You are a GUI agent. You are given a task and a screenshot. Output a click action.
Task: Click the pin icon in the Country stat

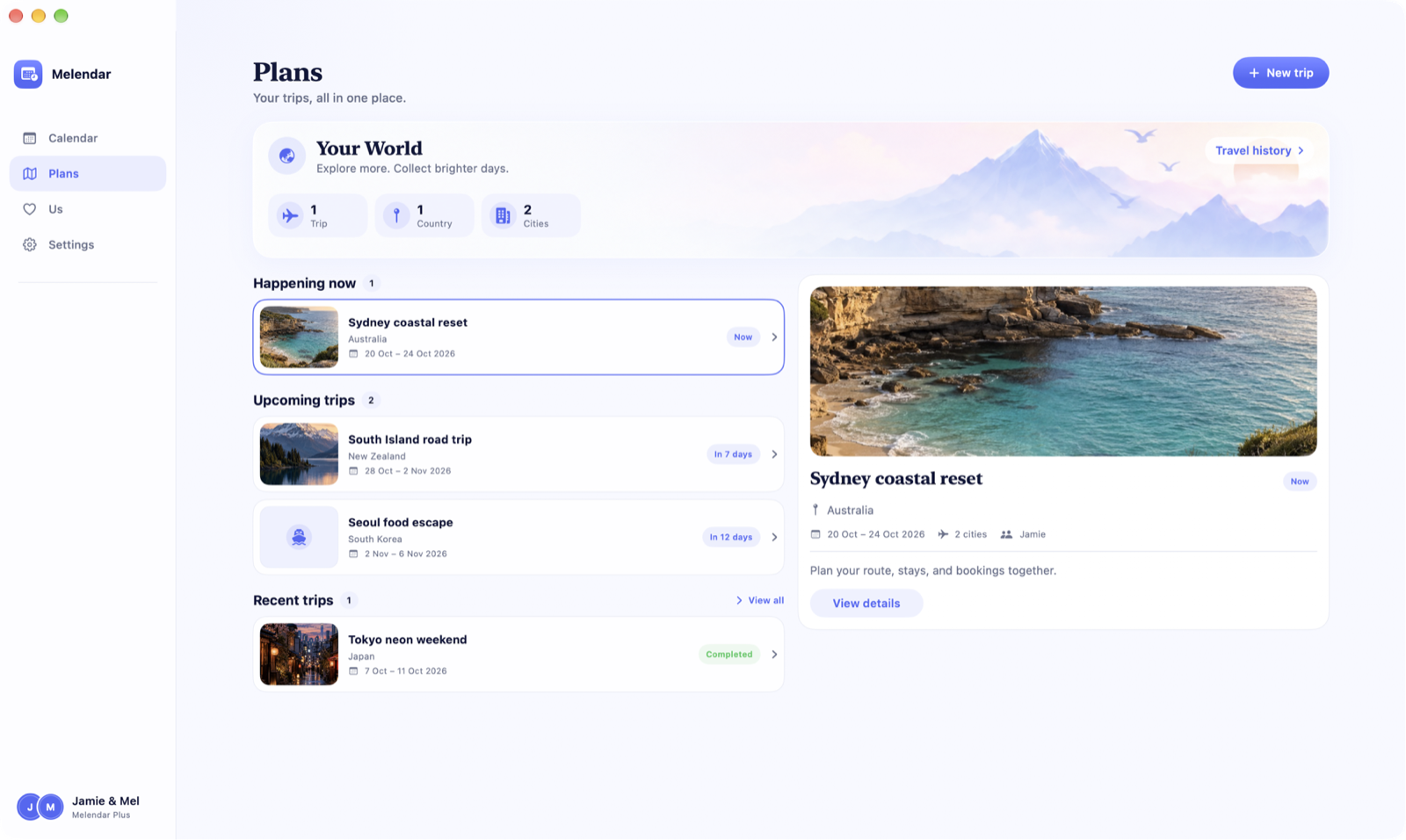click(x=396, y=215)
